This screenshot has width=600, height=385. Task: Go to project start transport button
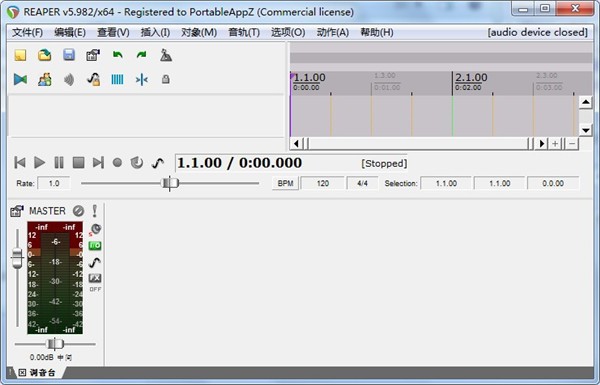coord(20,163)
